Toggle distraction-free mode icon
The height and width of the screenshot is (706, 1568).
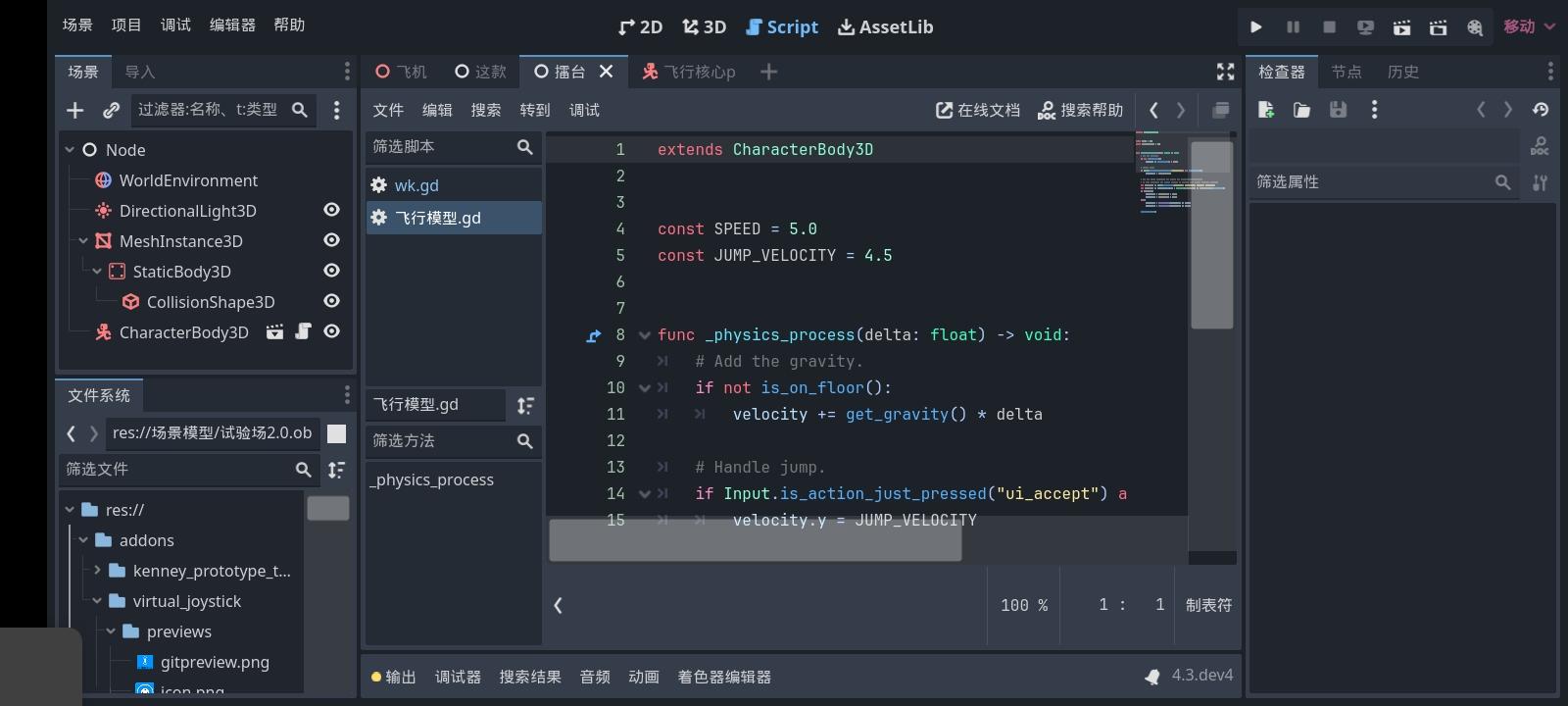[x=1225, y=72]
